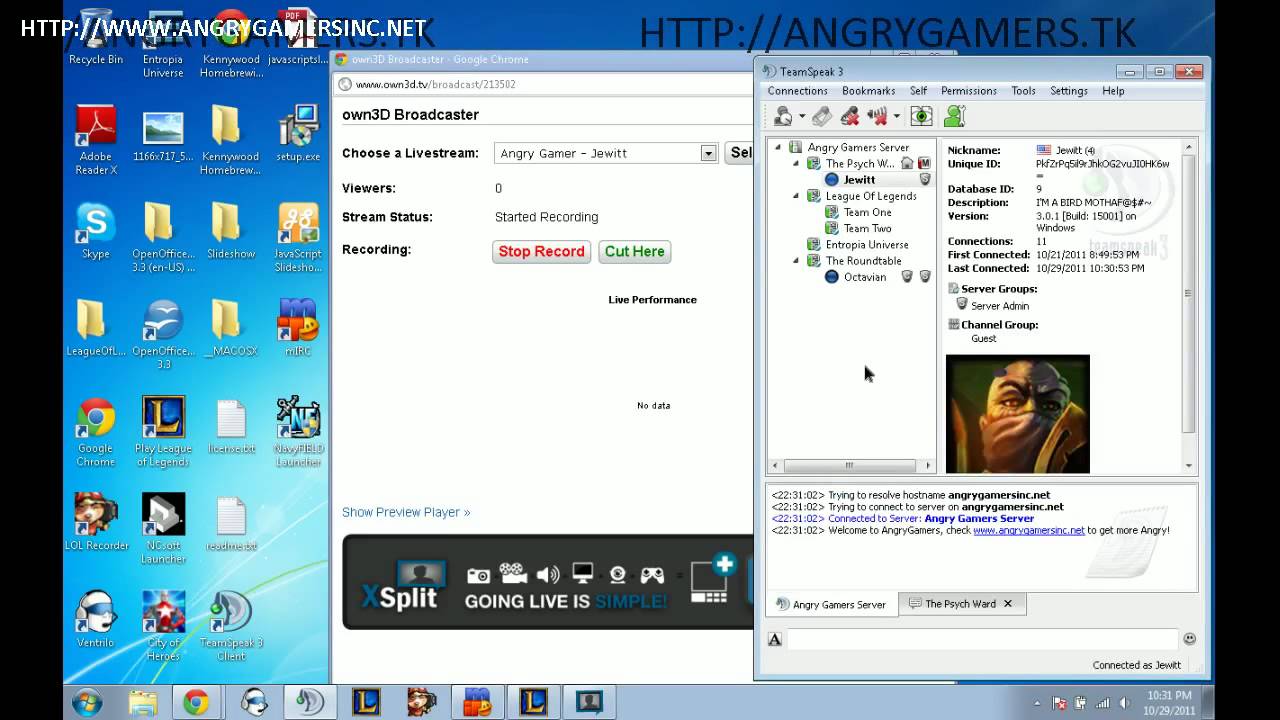This screenshot has width=1280, height=720.
Task: Click the info panel scroll down arrow
Action: (x=1189, y=465)
